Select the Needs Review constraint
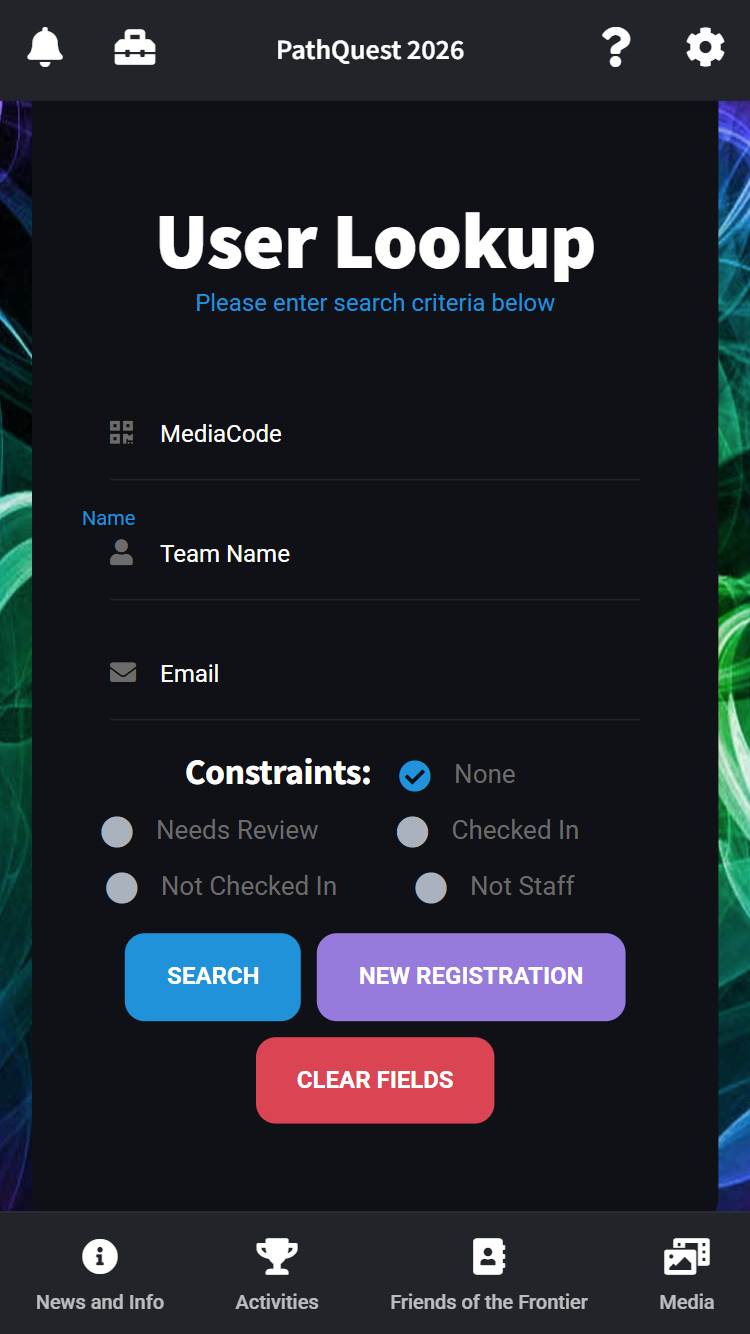Viewport: 750px width, 1334px height. (117, 831)
